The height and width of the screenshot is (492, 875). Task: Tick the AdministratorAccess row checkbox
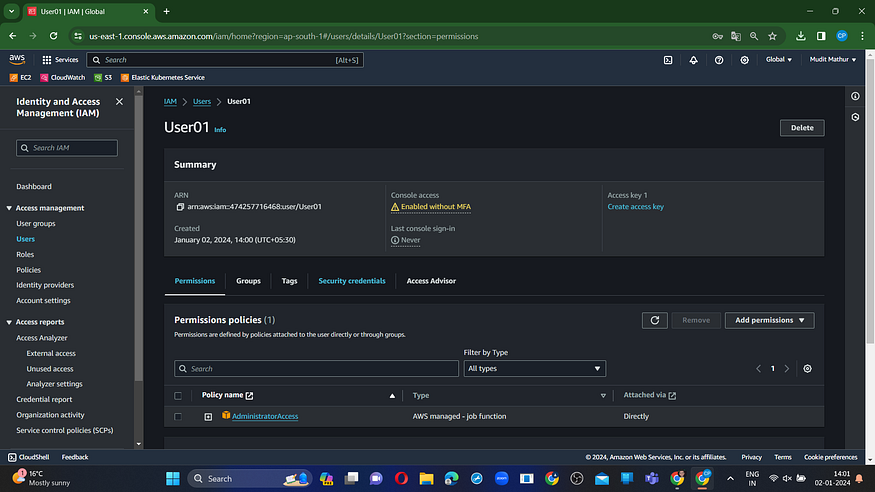(178, 417)
